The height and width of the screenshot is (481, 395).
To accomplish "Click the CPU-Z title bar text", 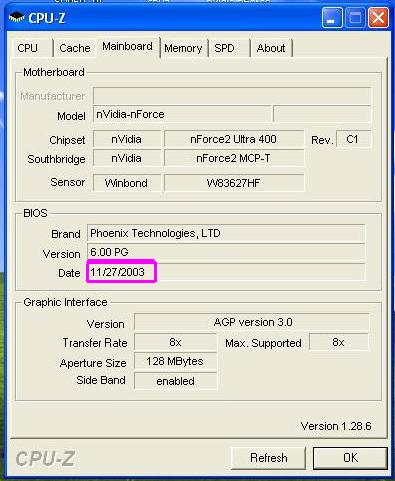I will click(x=47, y=18).
